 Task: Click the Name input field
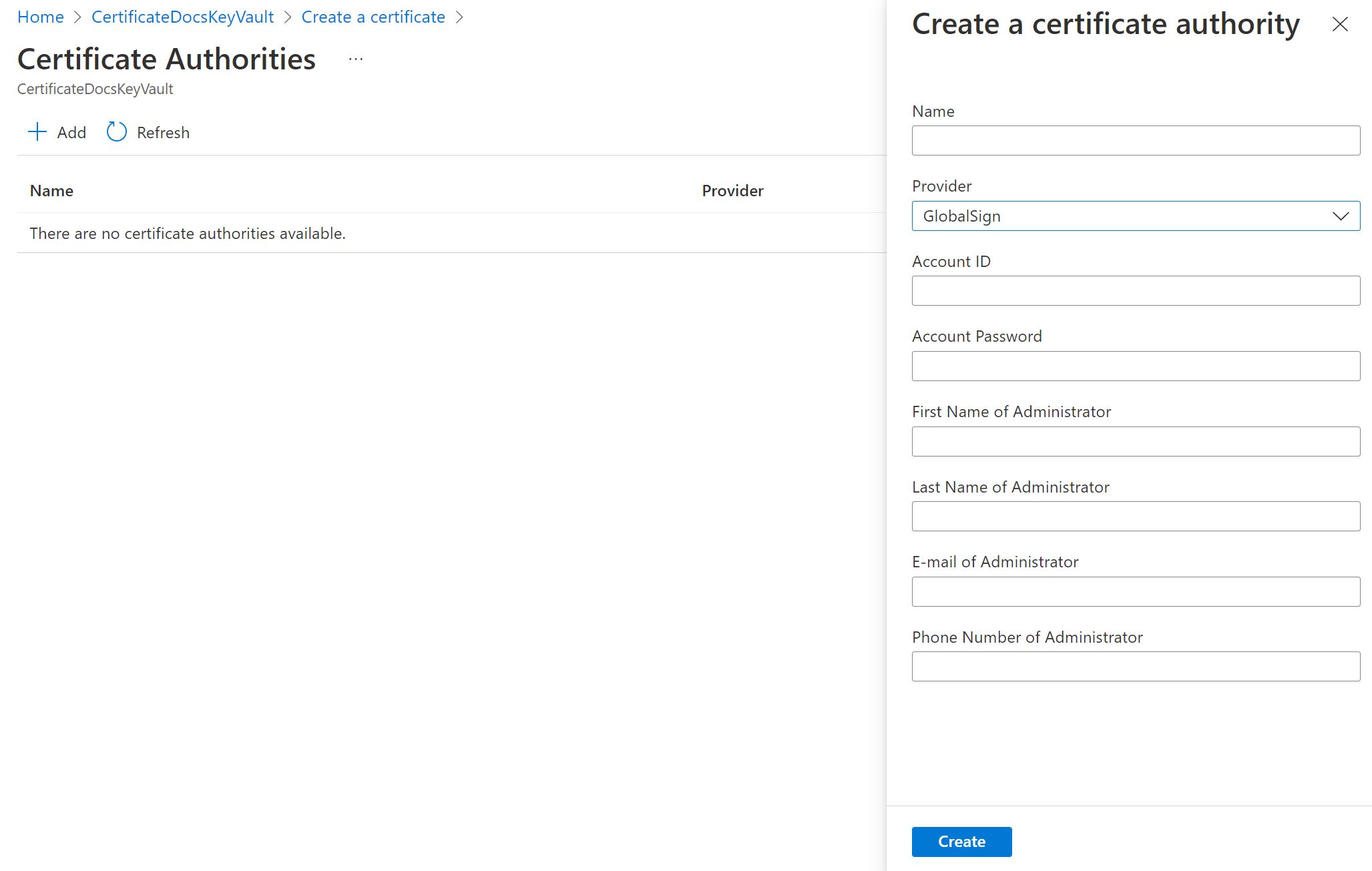[x=1135, y=140]
